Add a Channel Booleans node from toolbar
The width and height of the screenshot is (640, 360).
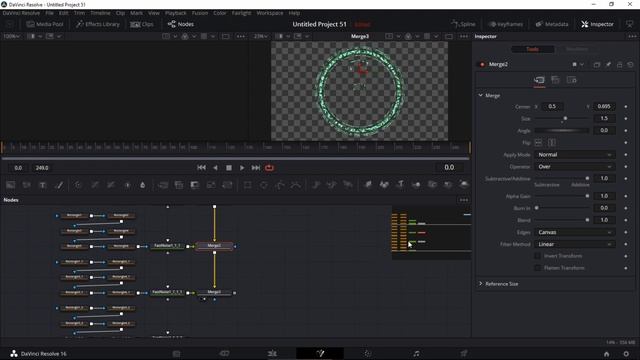point(179,185)
